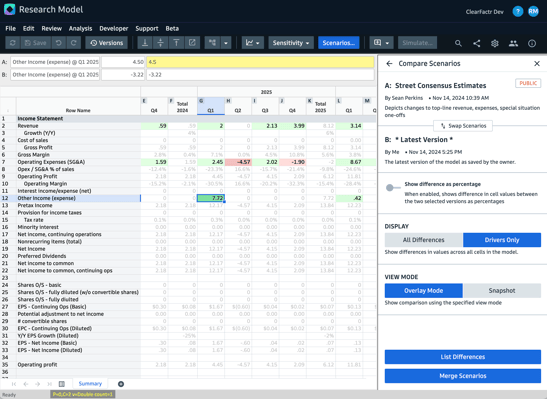Expand the dependency tree dropdown arrow

[x=226, y=43]
